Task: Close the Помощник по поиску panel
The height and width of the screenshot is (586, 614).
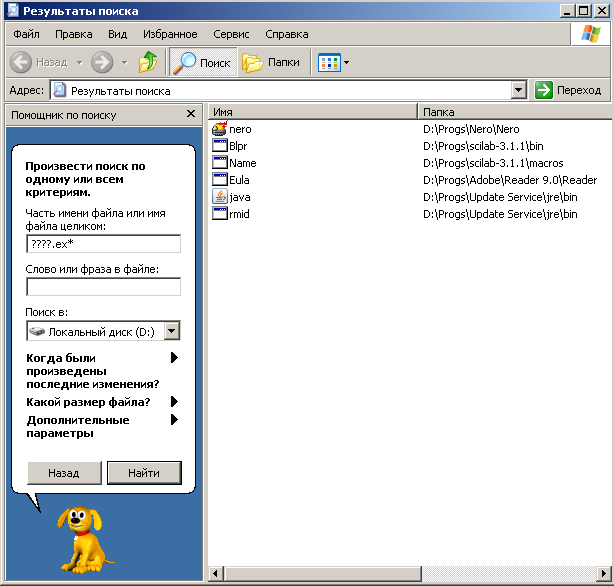Action: point(191,114)
